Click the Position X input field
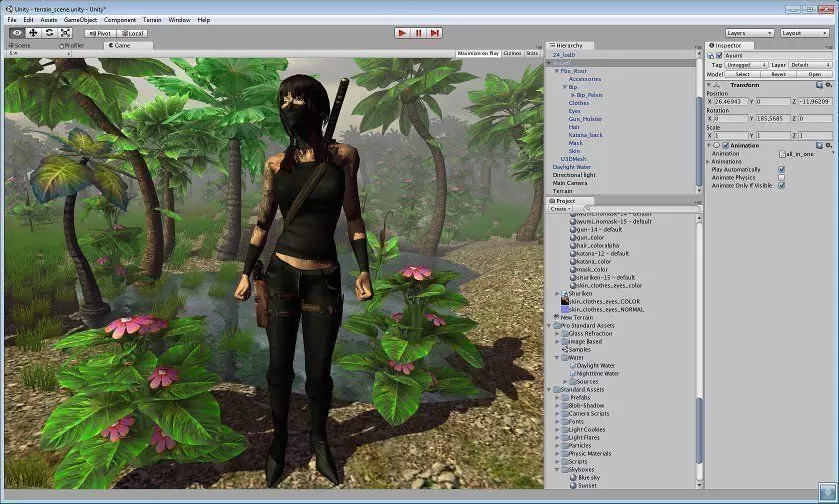839x504 pixels. (x=730, y=102)
